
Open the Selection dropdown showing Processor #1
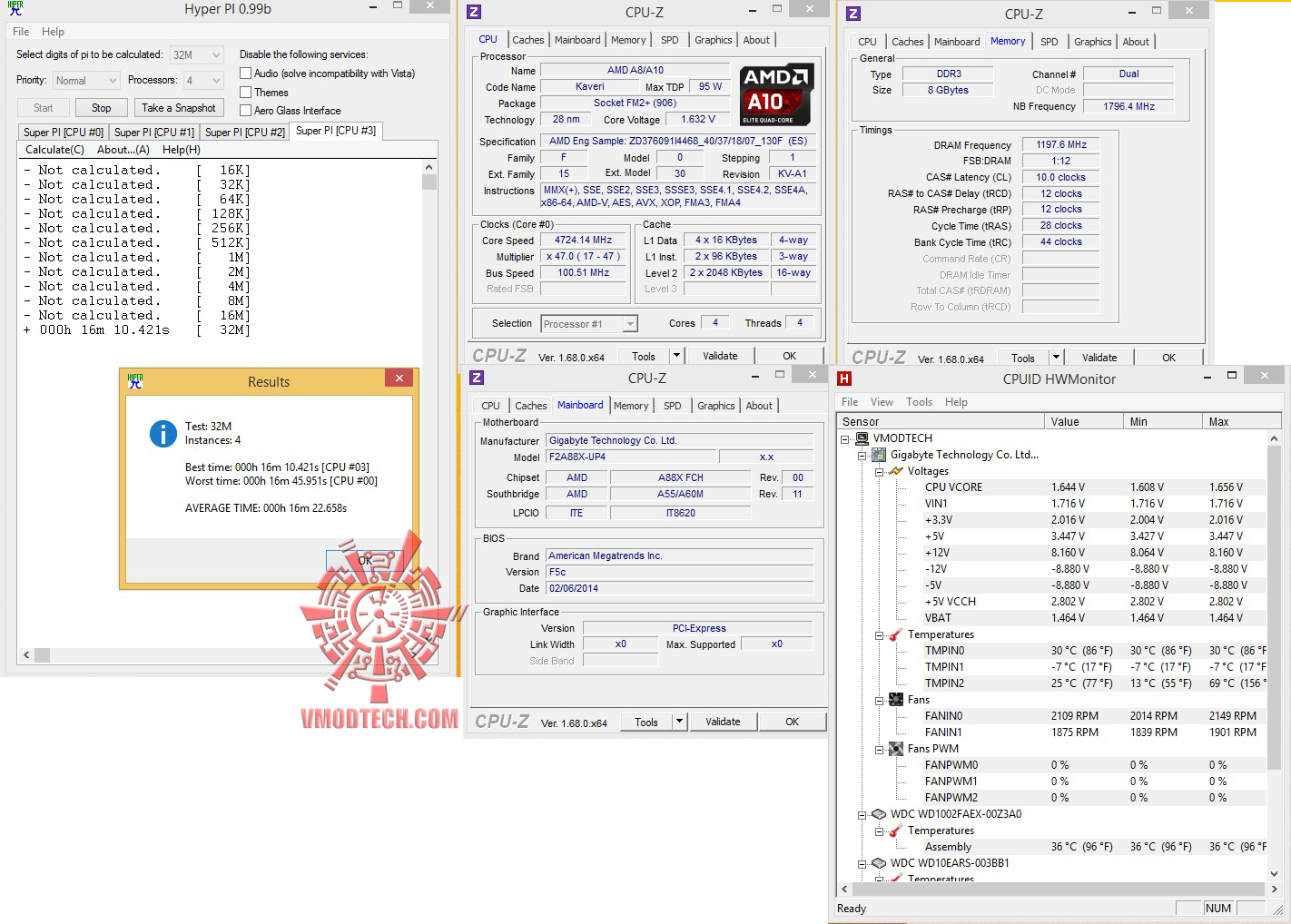[589, 324]
